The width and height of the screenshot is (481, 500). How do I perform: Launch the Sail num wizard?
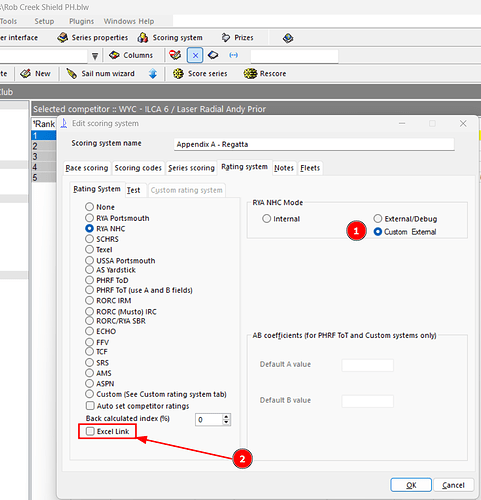[100, 74]
